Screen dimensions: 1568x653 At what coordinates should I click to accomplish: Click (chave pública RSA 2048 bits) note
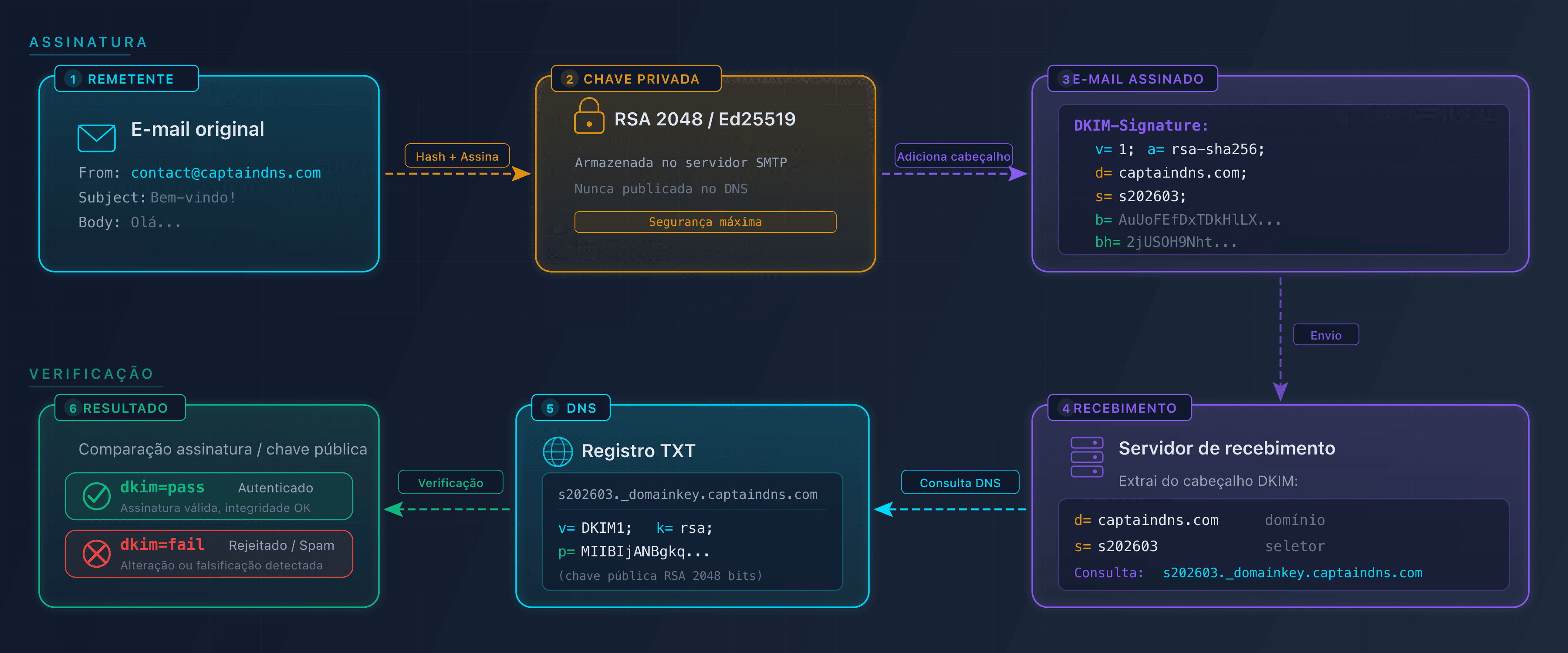click(x=660, y=576)
